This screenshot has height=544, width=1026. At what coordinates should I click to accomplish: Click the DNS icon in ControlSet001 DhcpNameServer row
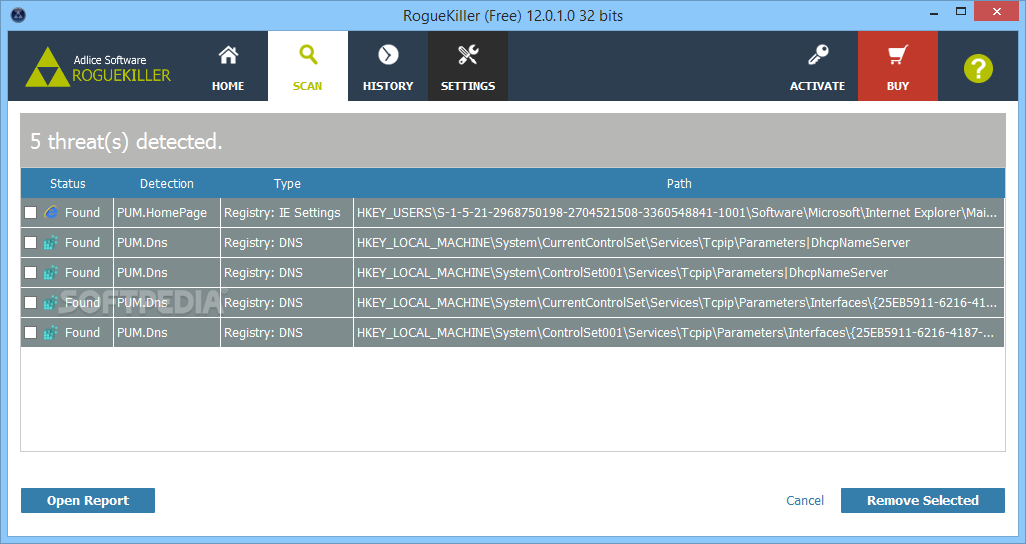pos(51,273)
